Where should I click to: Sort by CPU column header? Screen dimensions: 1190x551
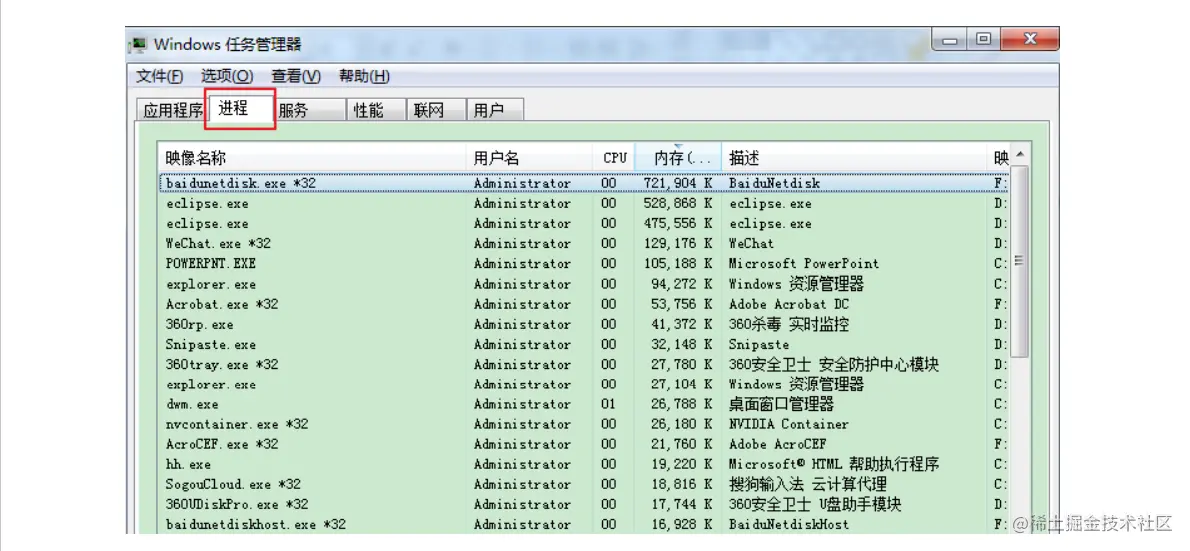click(x=615, y=158)
